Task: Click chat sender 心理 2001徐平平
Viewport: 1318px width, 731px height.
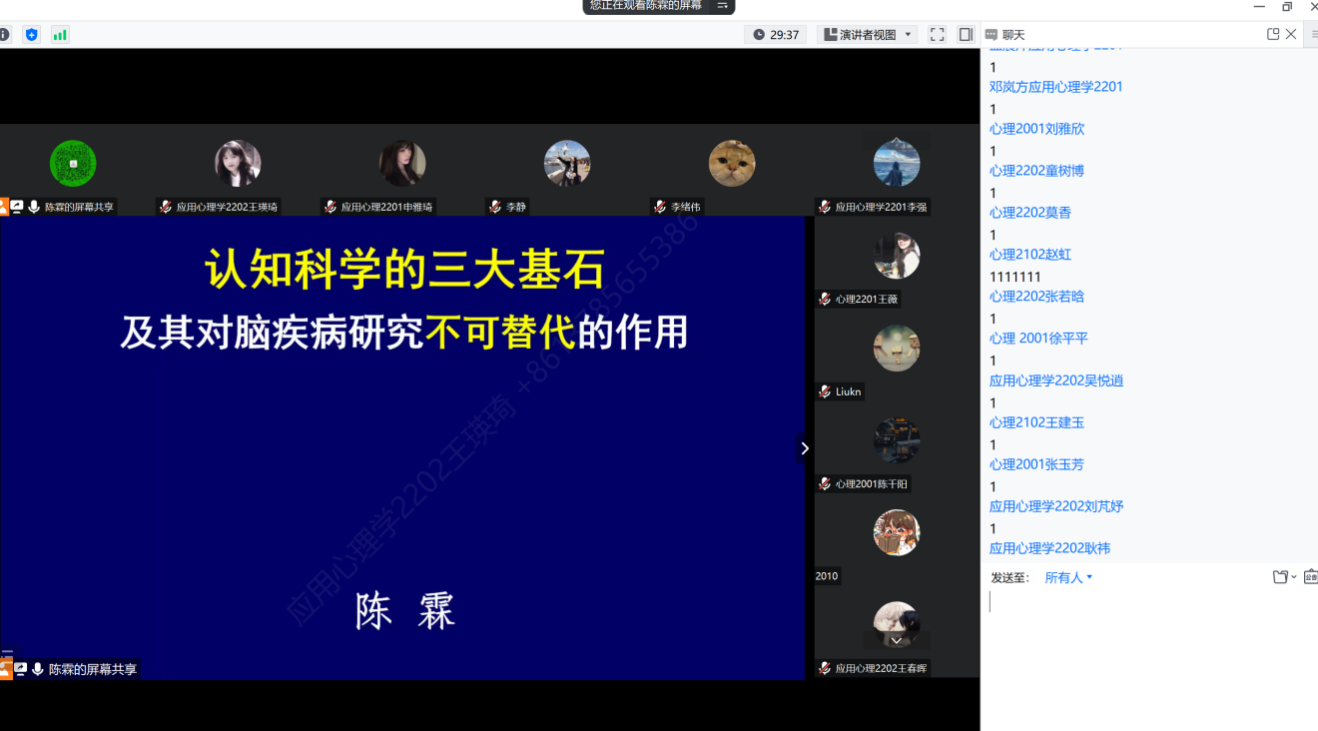Action: coord(1039,339)
